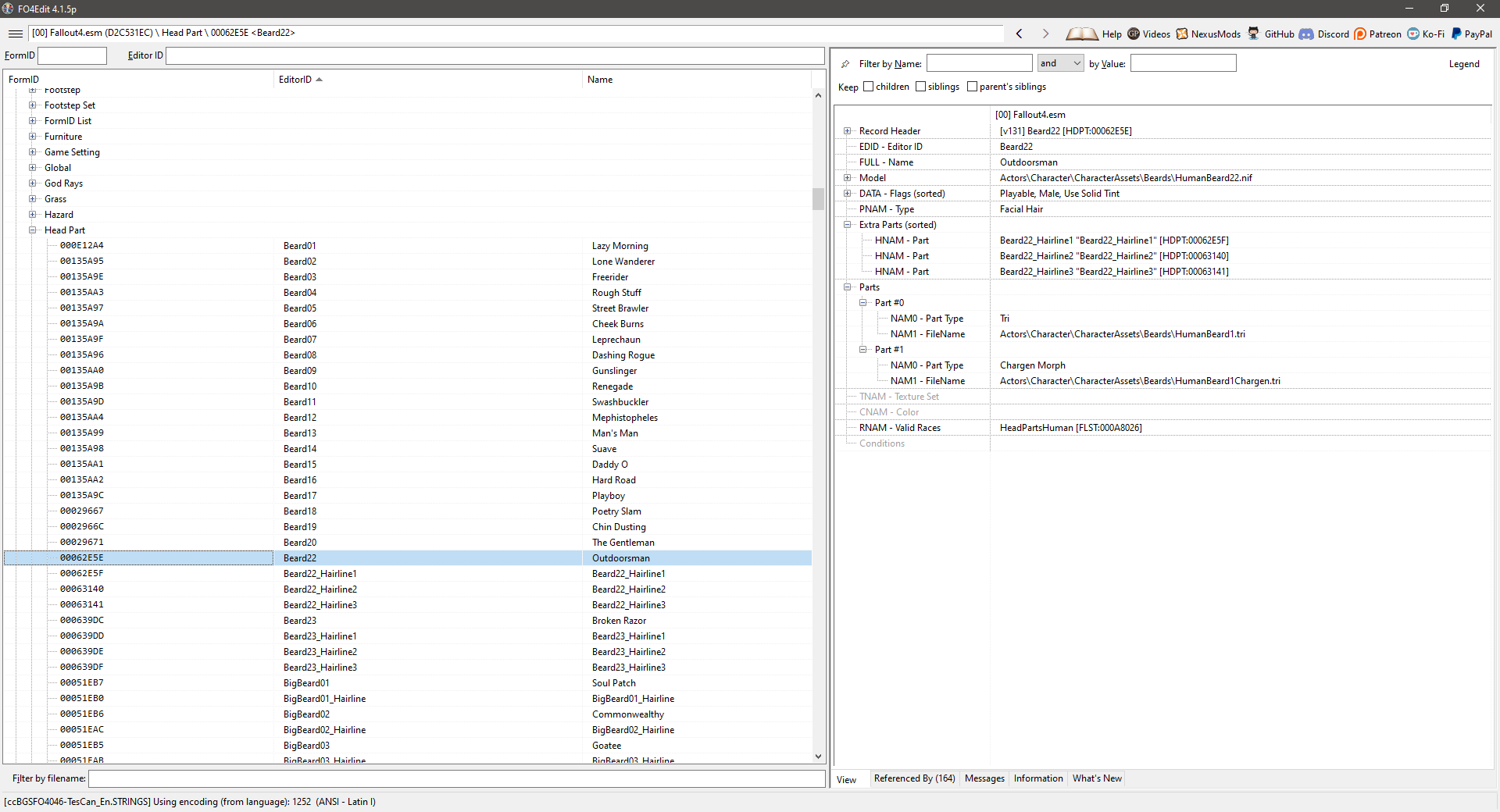Click the by Value filter field

[x=1183, y=63]
